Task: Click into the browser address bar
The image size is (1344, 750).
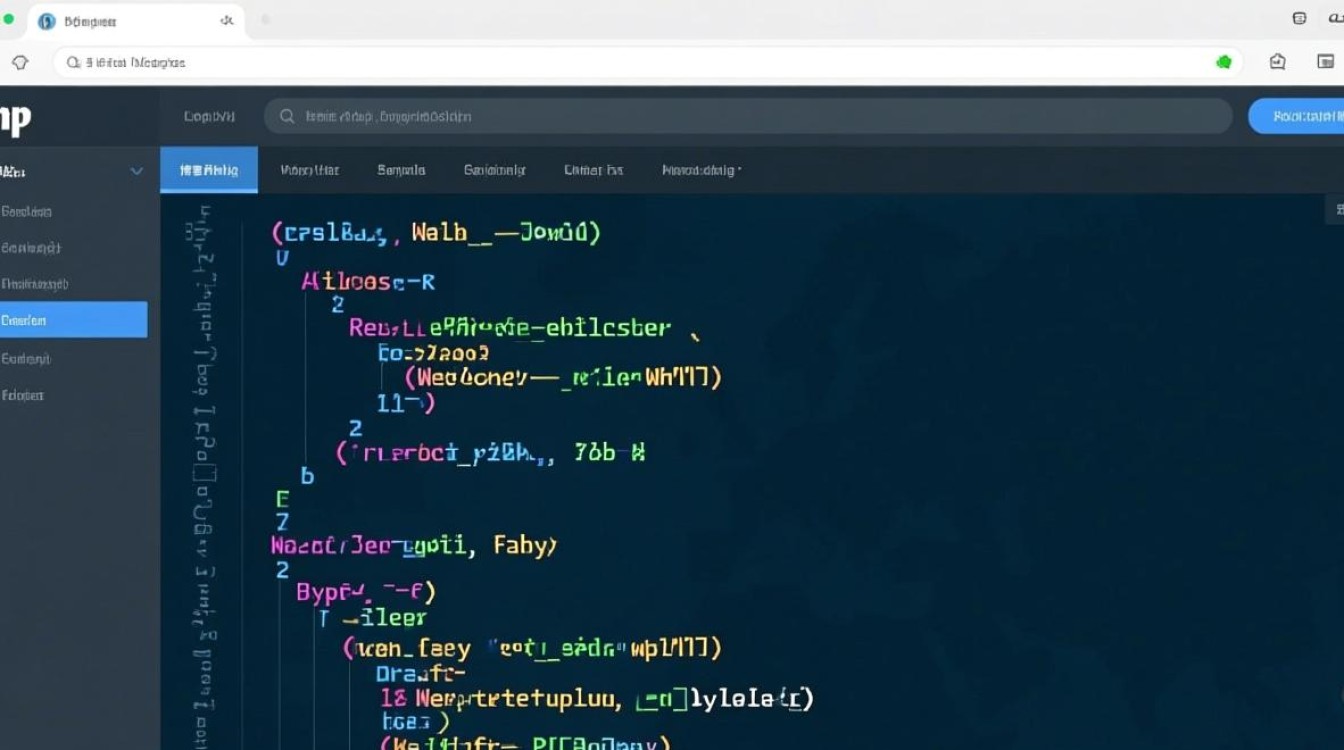Action: [640, 62]
